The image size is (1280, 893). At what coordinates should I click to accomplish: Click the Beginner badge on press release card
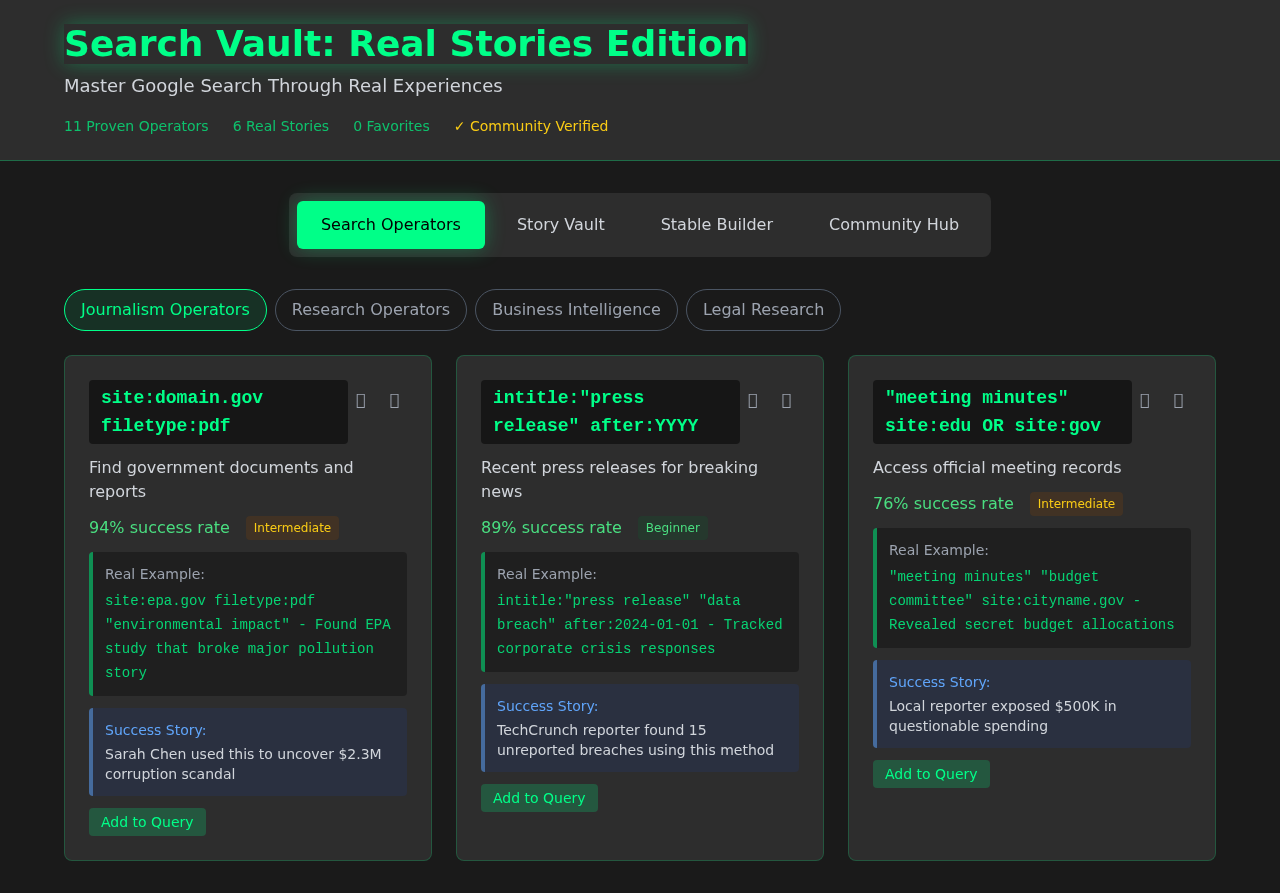673,527
